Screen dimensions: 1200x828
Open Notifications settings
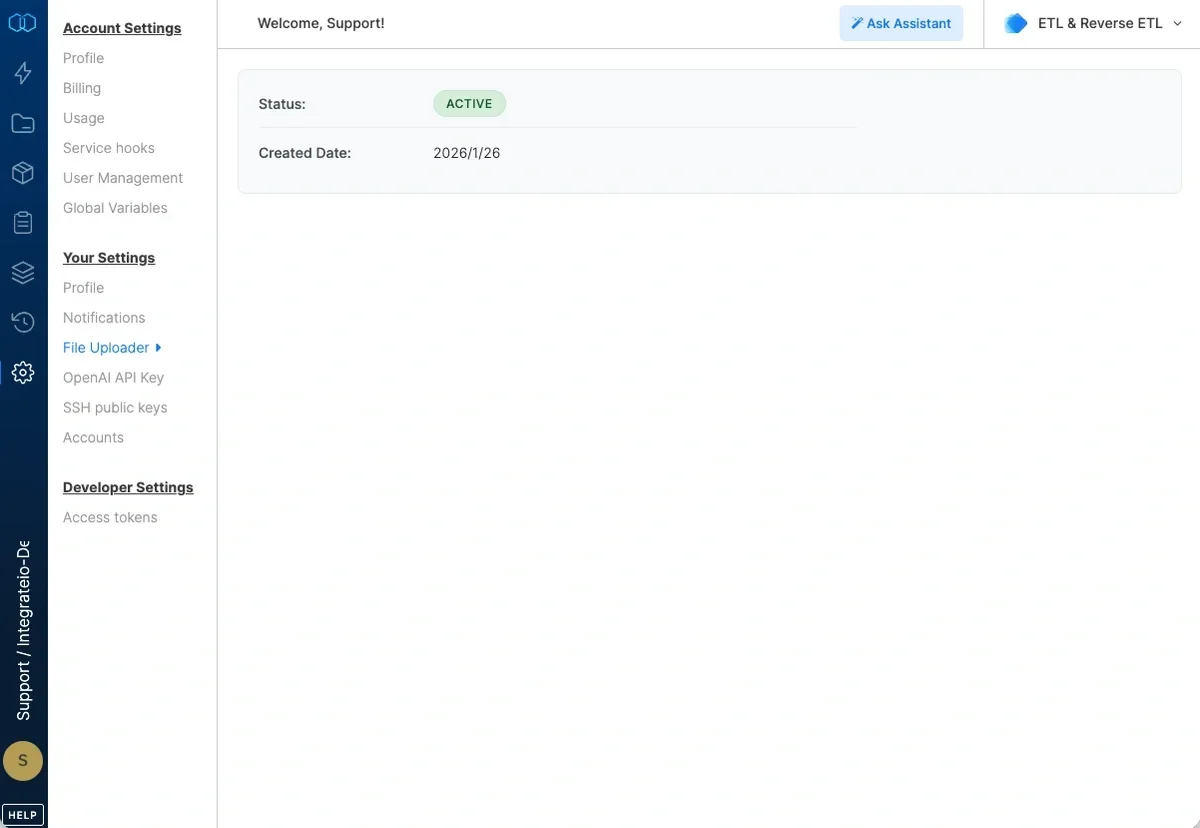104,318
